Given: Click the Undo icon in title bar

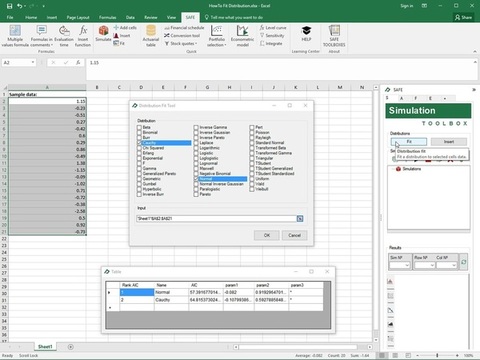Looking at the screenshot, I should click(20, 6).
